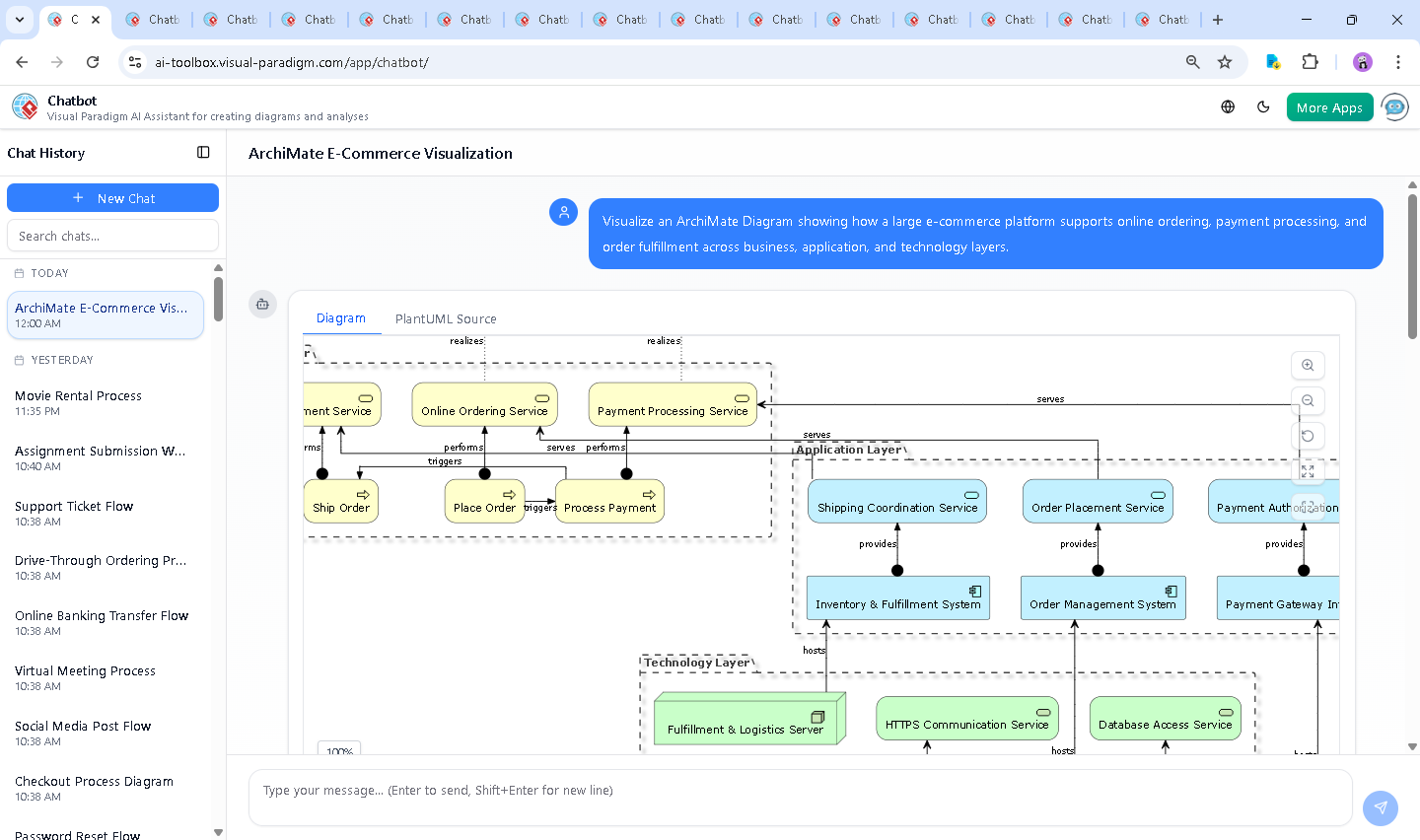Screen dimensions: 1420x840
Task: Switch to the PlantUML Source tab
Action: click(x=446, y=318)
